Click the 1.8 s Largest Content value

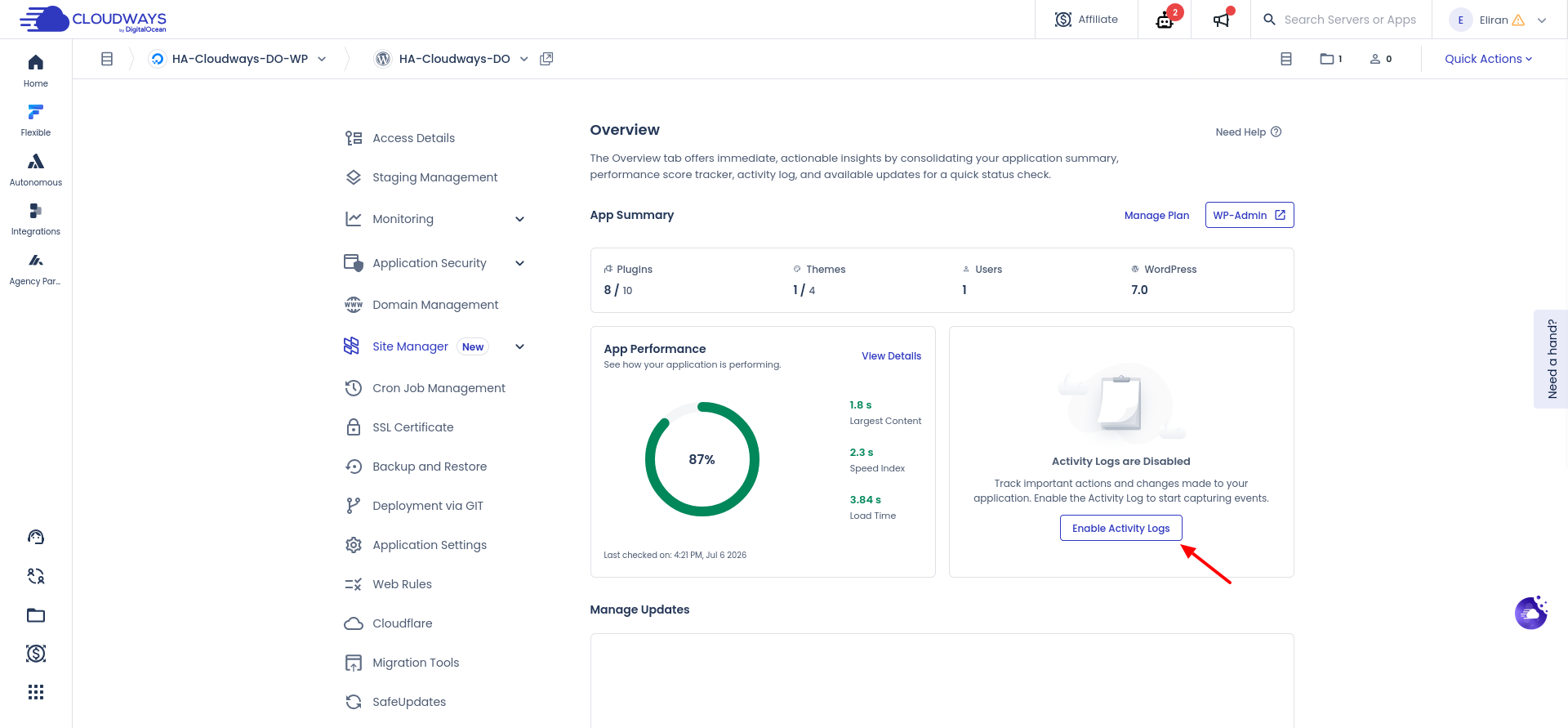[860, 405]
